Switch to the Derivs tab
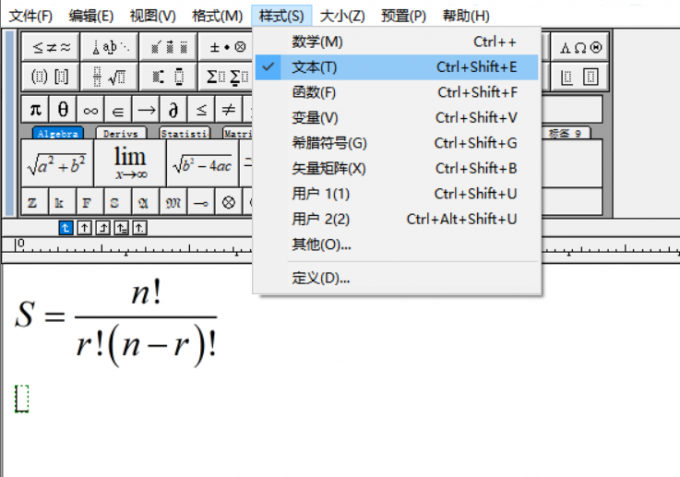This screenshot has height=477, width=680. (122, 133)
